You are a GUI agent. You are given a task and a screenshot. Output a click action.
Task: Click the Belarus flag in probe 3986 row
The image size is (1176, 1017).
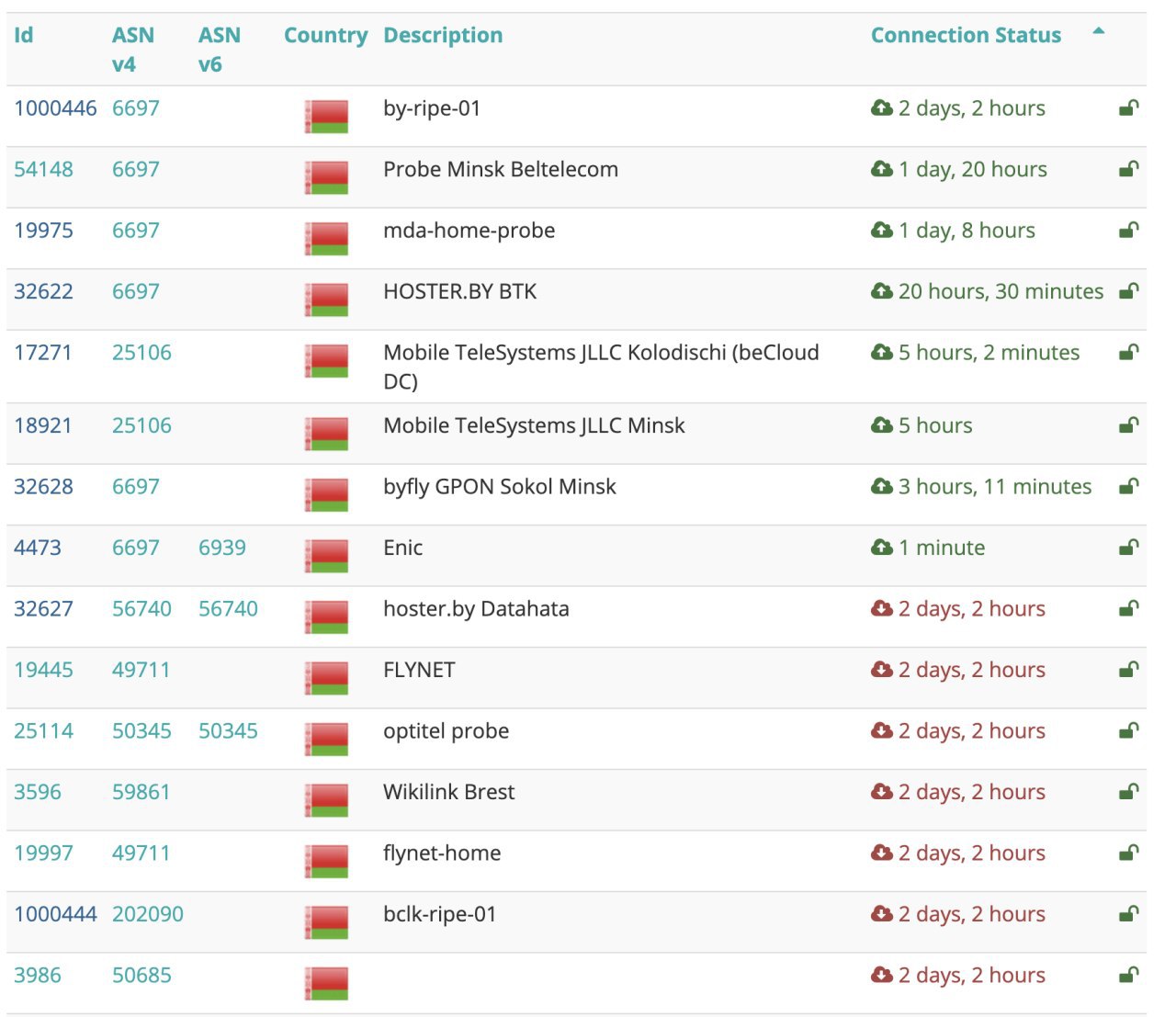pyautogui.click(x=326, y=983)
